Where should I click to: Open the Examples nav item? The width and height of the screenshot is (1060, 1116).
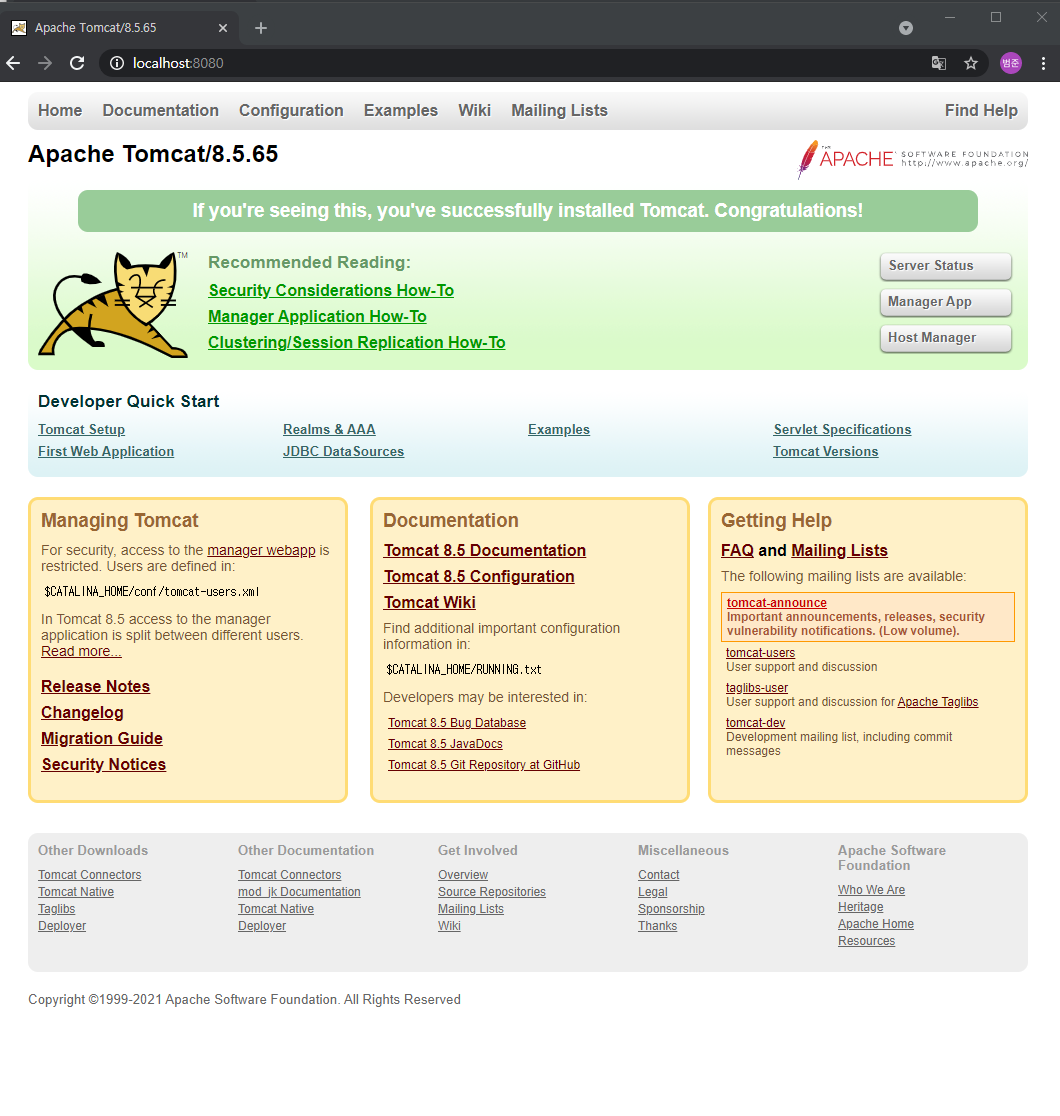pos(401,110)
